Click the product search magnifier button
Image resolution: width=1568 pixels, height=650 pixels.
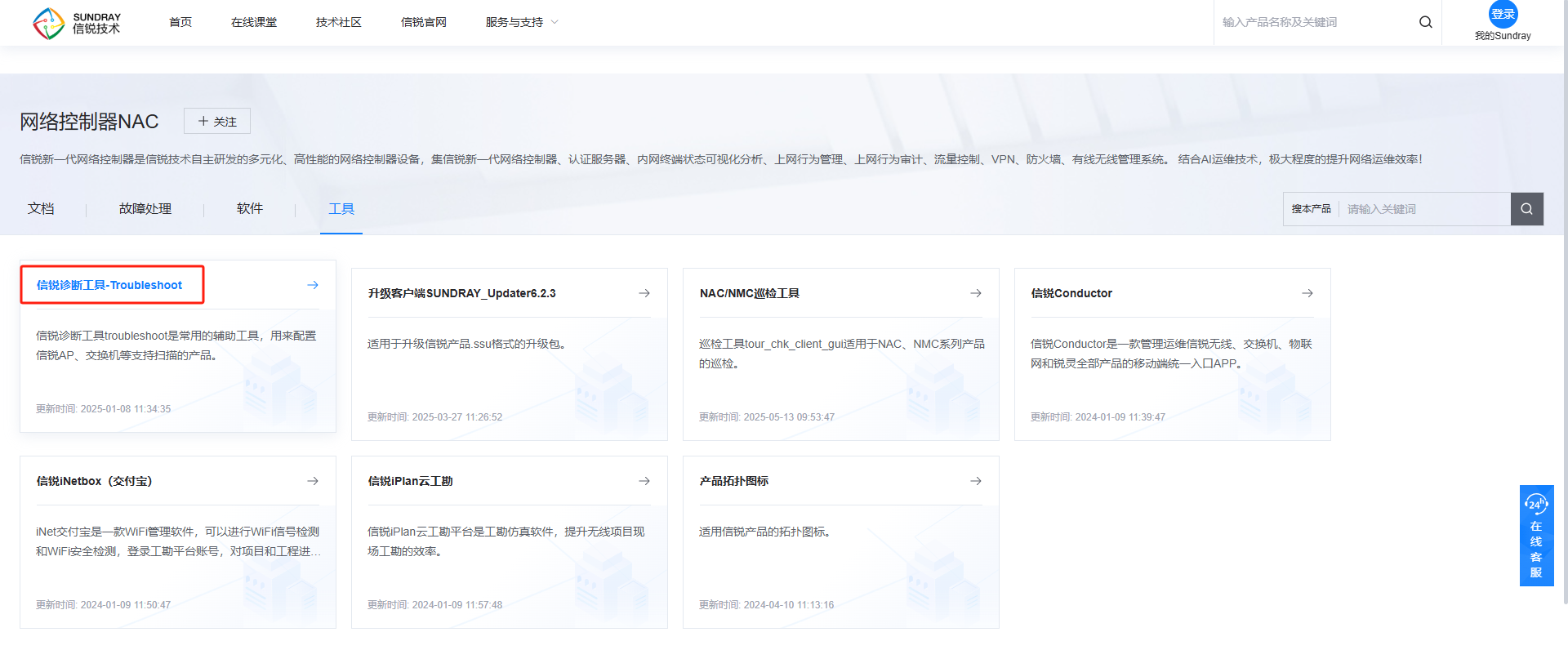[1526, 209]
